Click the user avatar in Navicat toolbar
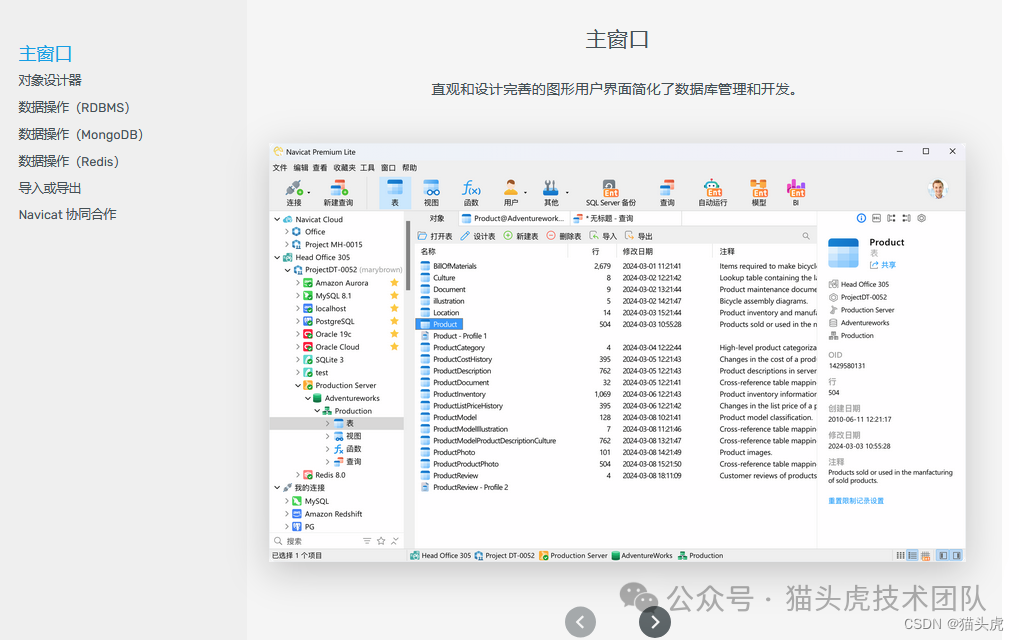 pyautogui.click(x=938, y=189)
